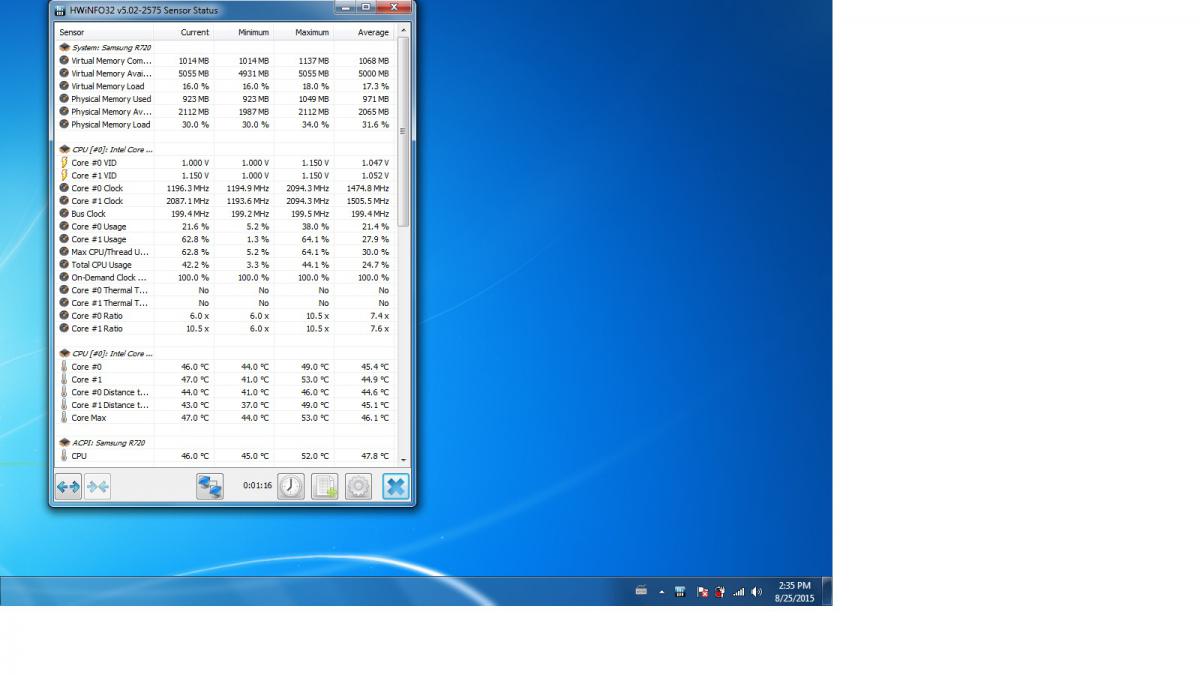This screenshot has width=1200, height=675.
Task: Select the Core #0 Clock row label
Action: click(x=97, y=189)
